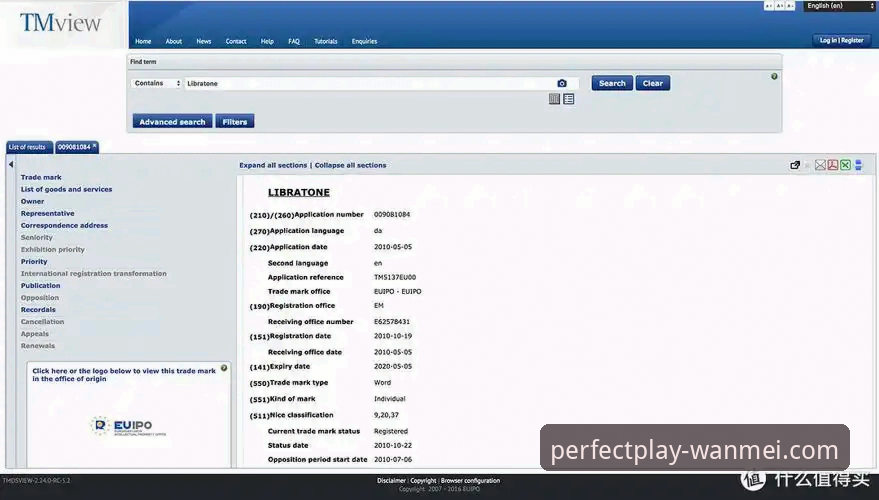This screenshot has height=500, width=879.
Task: Open the Tutorials page
Action: (x=326, y=41)
